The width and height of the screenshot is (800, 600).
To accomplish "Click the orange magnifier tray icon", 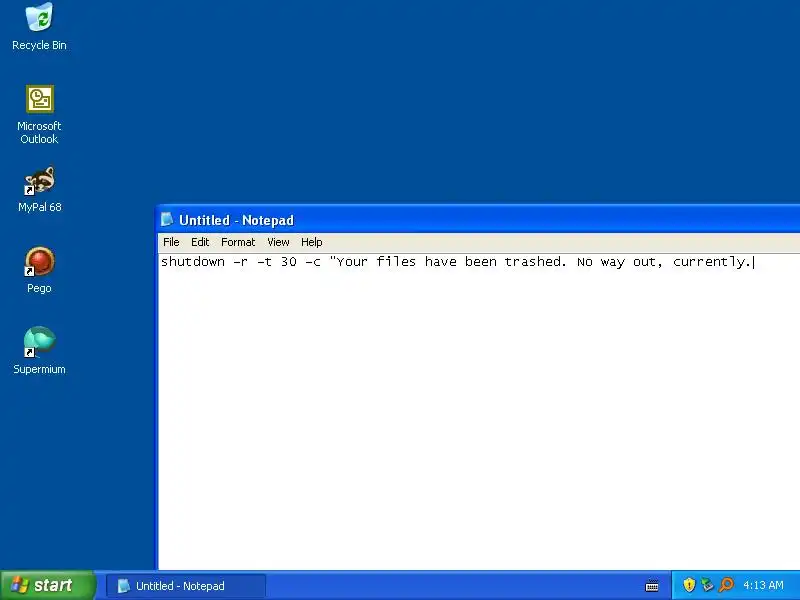I will [726, 585].
